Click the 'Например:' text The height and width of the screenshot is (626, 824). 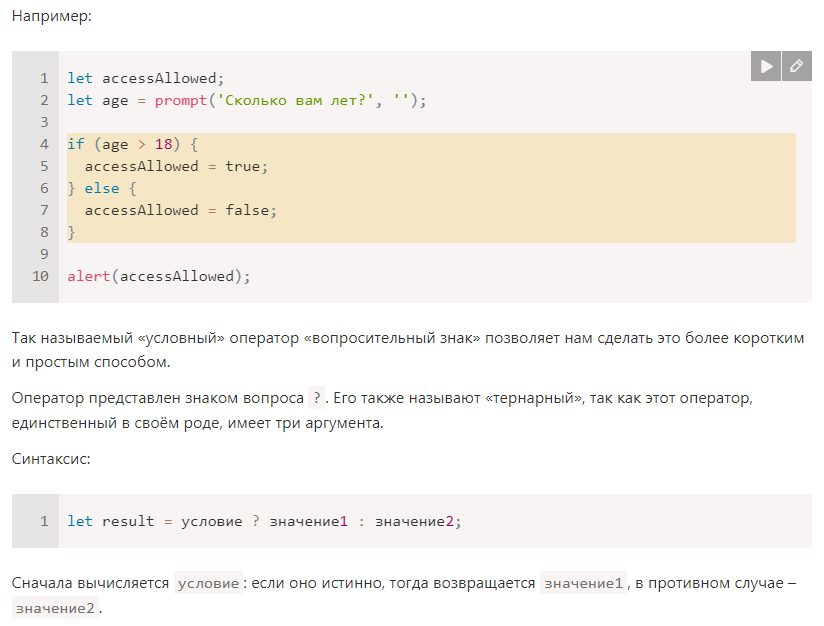click(x=52, y=16)
